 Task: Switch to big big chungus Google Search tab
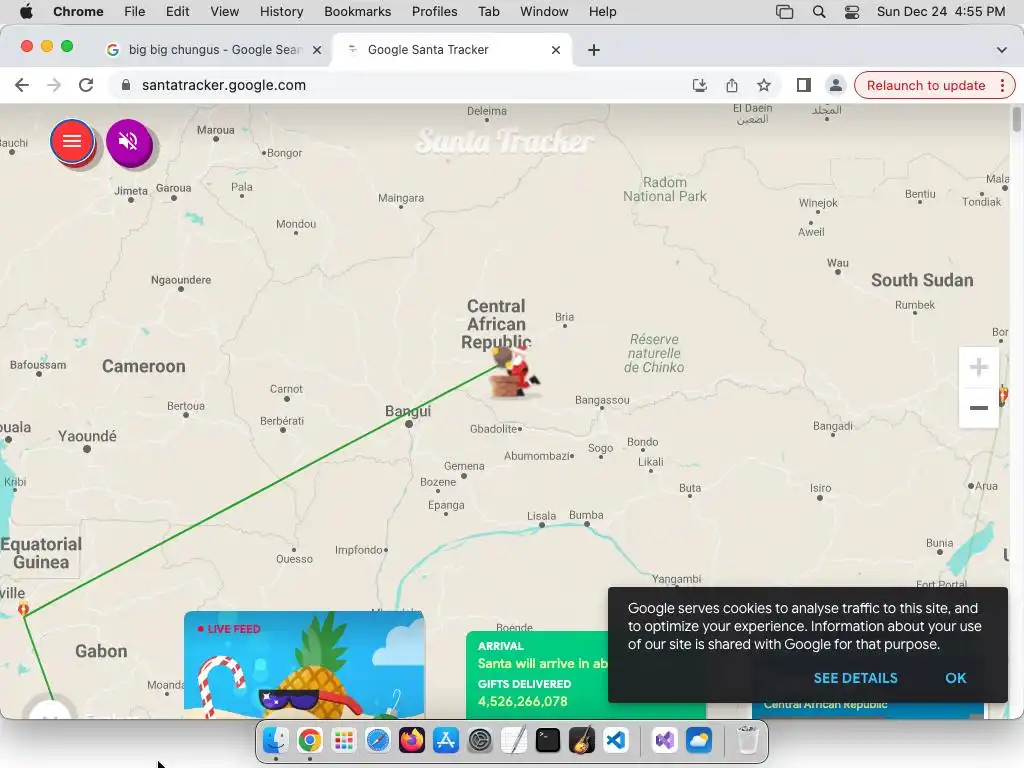coord(216,50)
